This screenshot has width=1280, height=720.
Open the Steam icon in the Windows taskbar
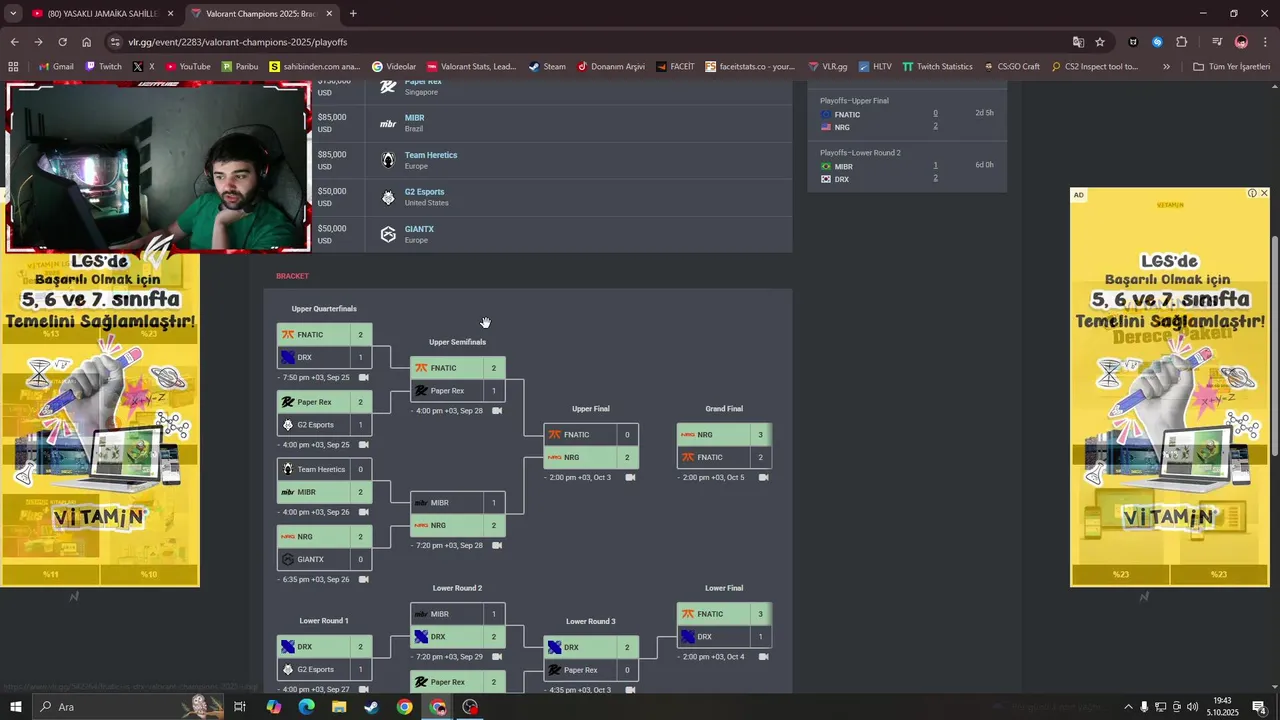[x=371, y=707]
